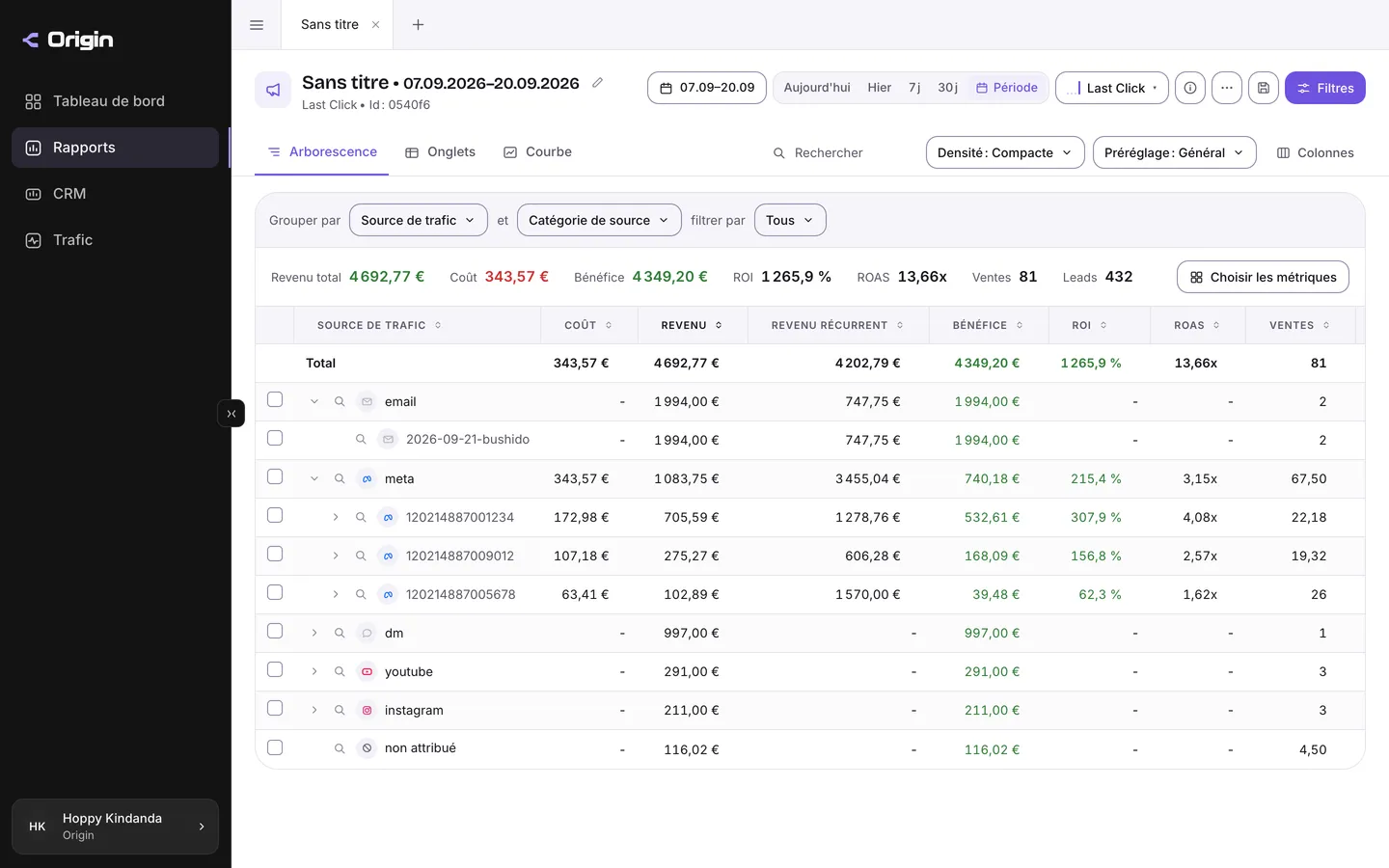The width and height of the screenshot is (1389, 868).
Task: Click magnifier icon on meta row
Action: [x=340, y=478]
